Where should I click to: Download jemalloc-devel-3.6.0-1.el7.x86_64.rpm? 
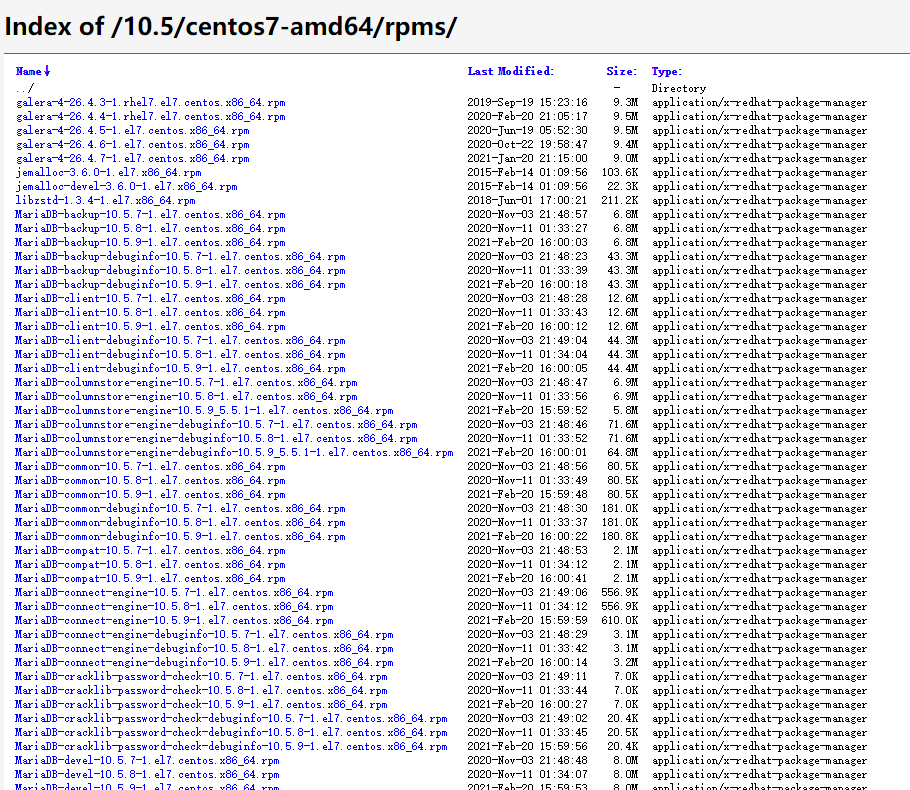[x=127, y=186]
